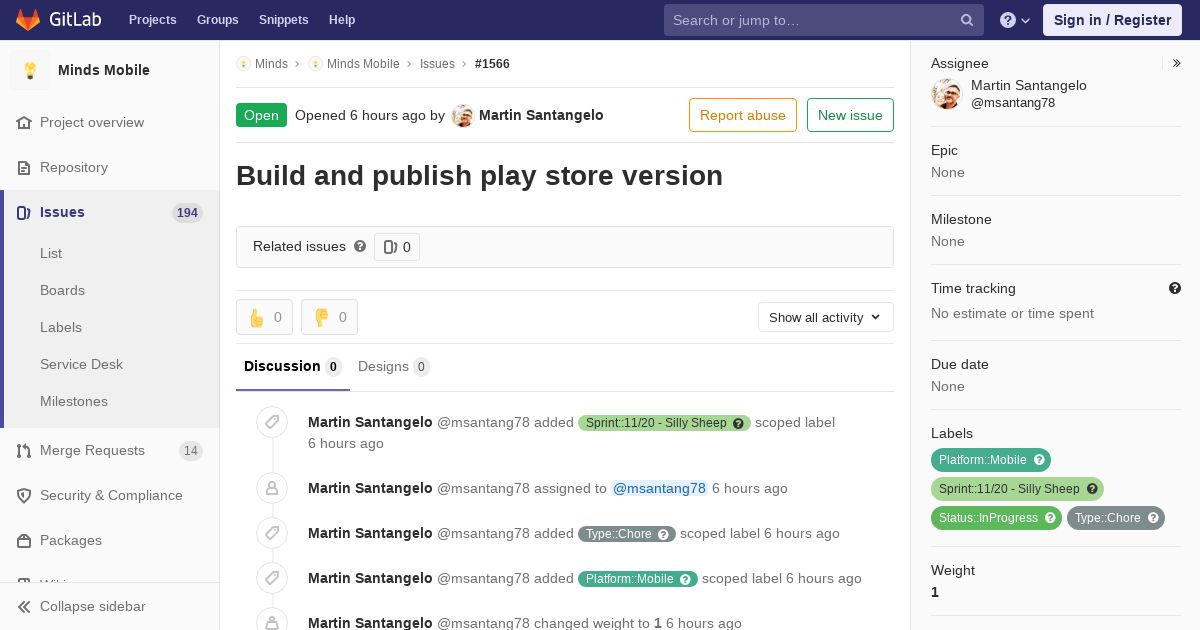This screenshot has height=630, width=1200.
Task: Collapse the right sidebar with double-chevron icon
Action: (x=1177, y=63)
